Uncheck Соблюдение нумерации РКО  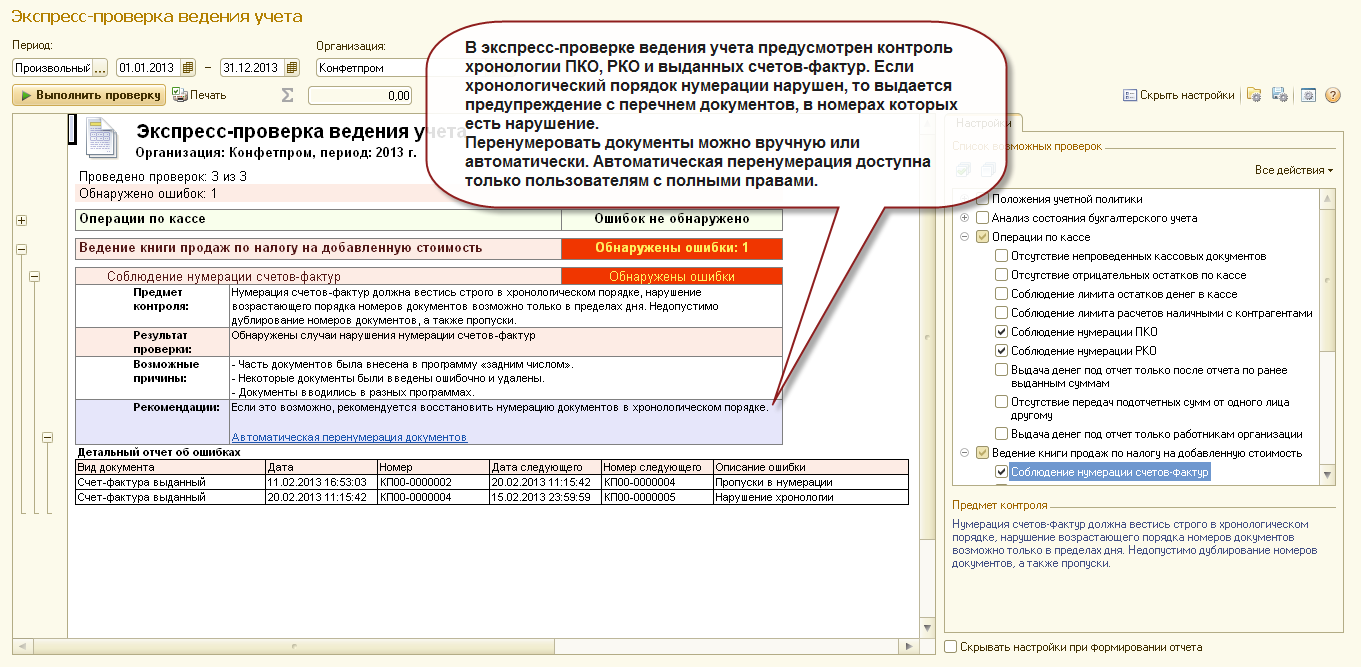[1001, 351]
